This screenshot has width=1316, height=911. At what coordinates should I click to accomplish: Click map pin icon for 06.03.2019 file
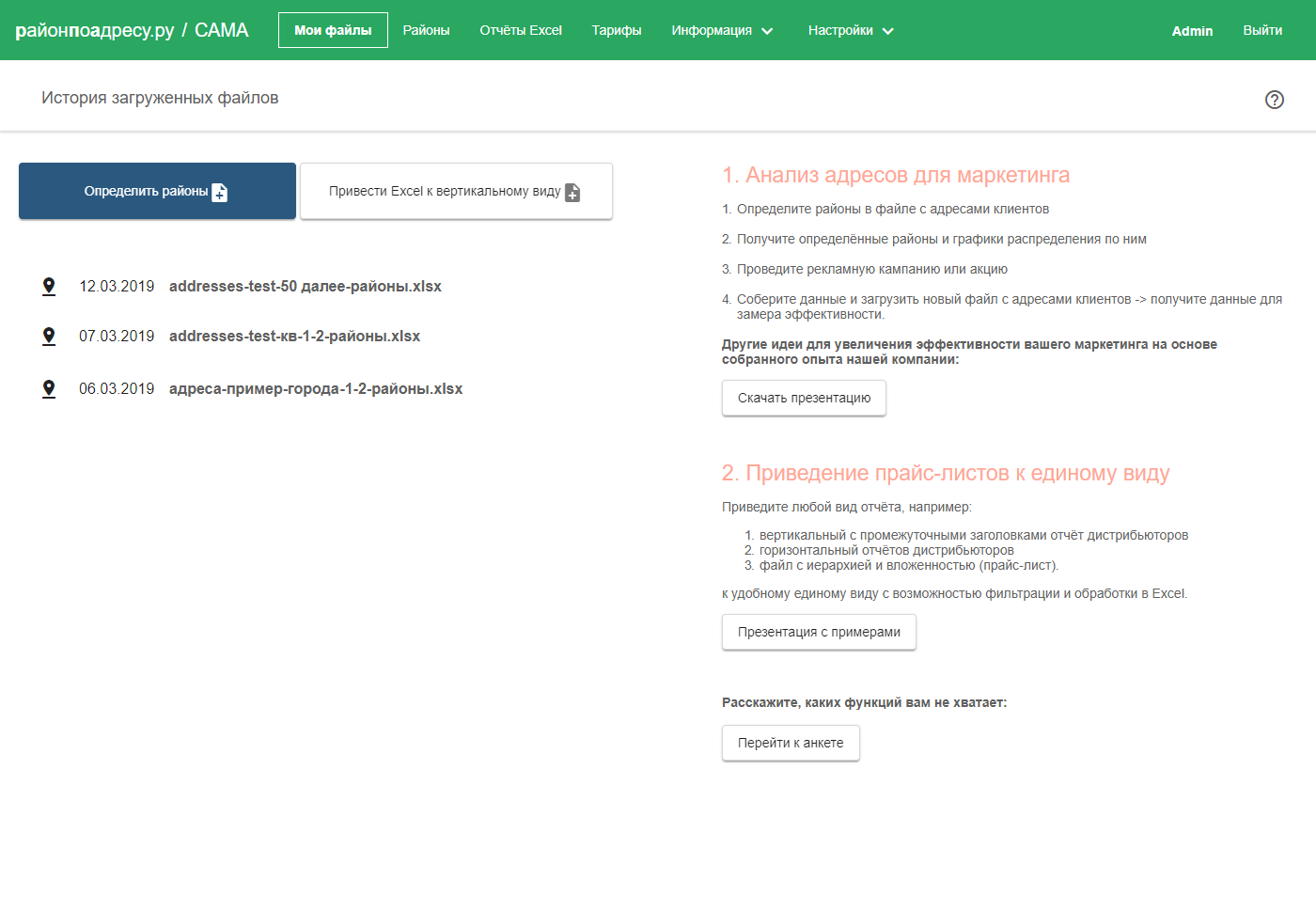coord(49,389)
